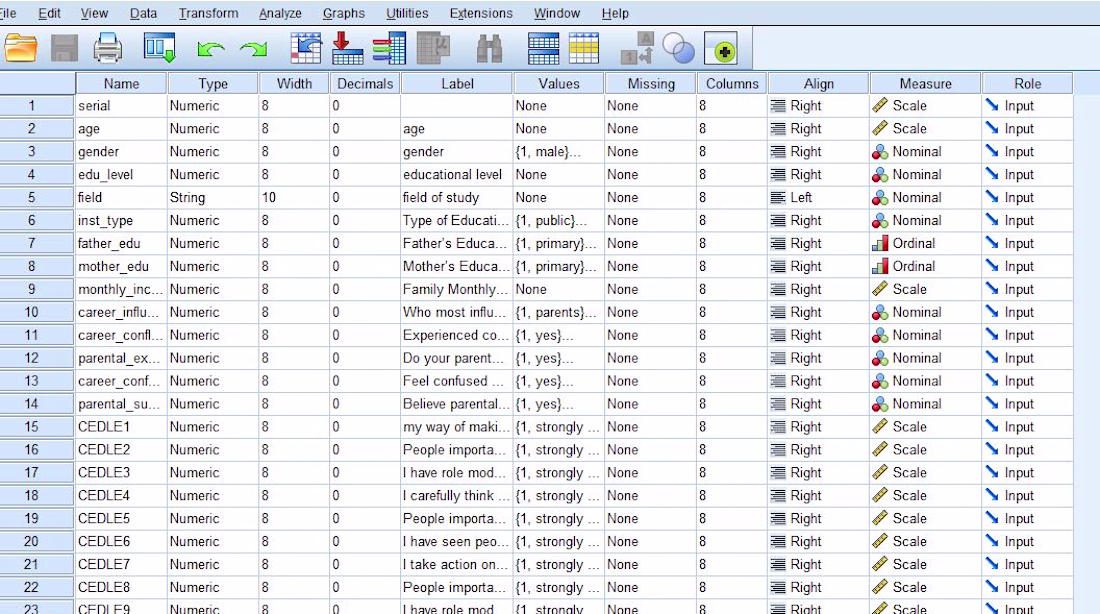Click the Label column header
Viewport: 1100px width, 614px height.
[x=457, y=84]
